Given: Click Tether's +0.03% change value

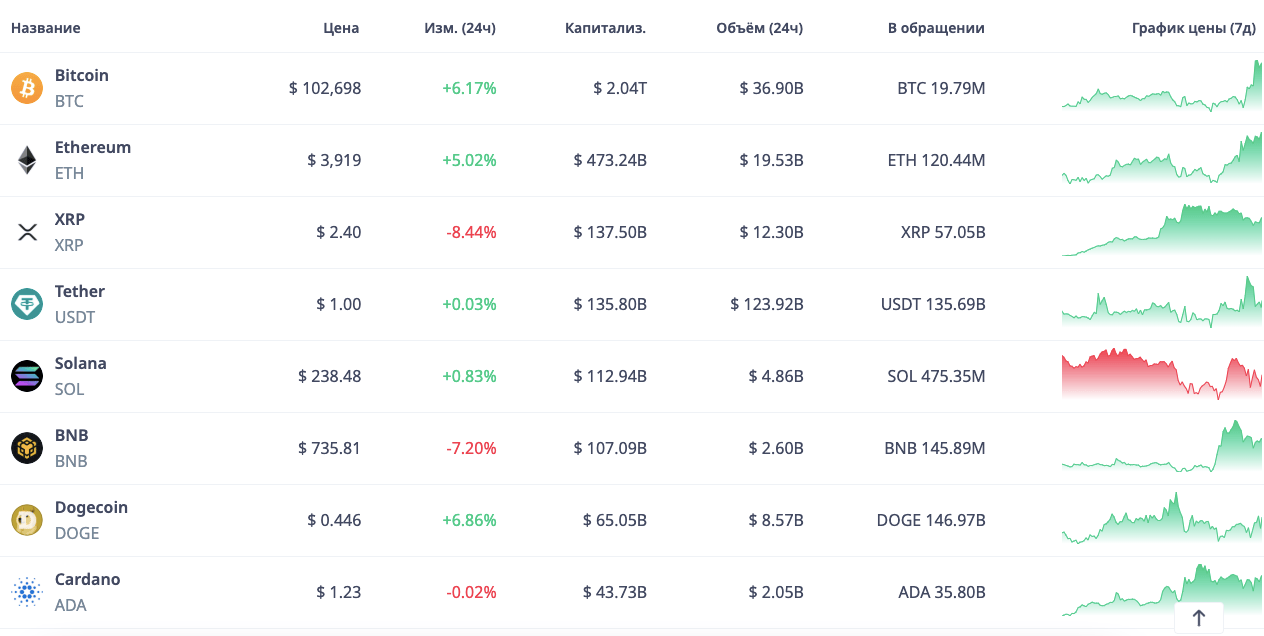Looking at the screenshot, I should click(469, 304).
